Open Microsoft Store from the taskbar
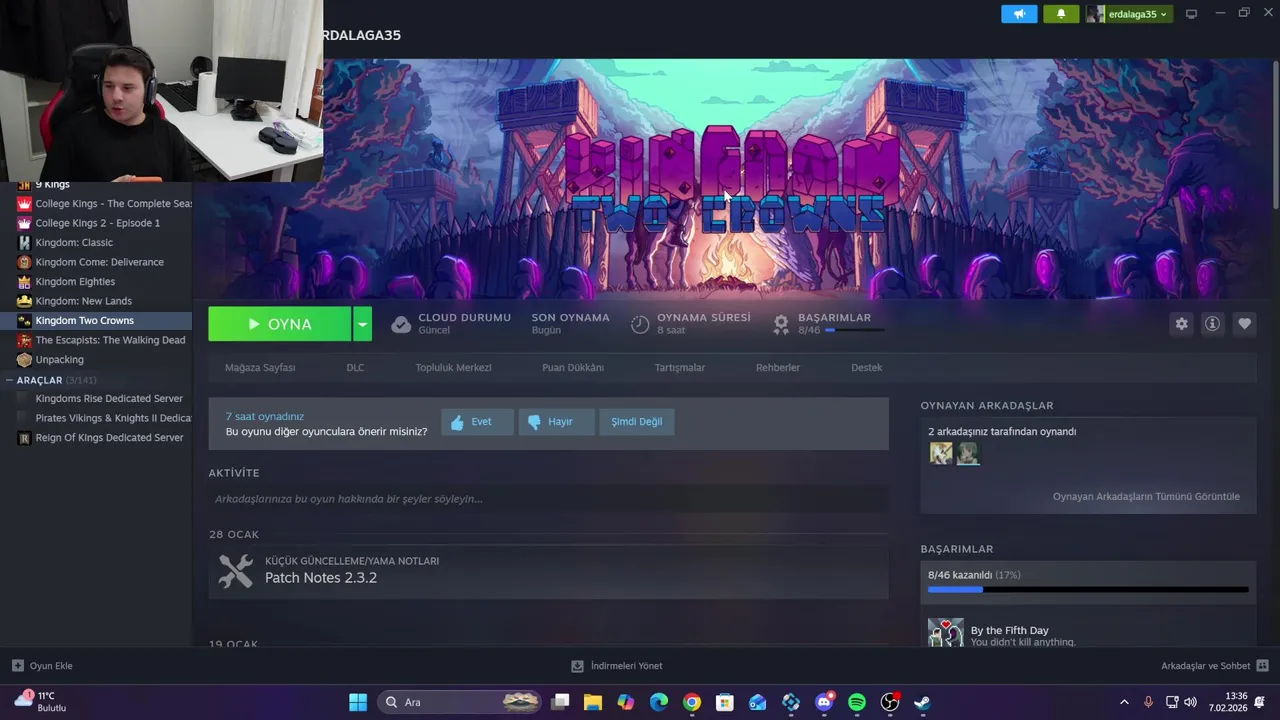Image resolution: width=1280 pixels, height=720 pixels. click(x=725, y=702)
